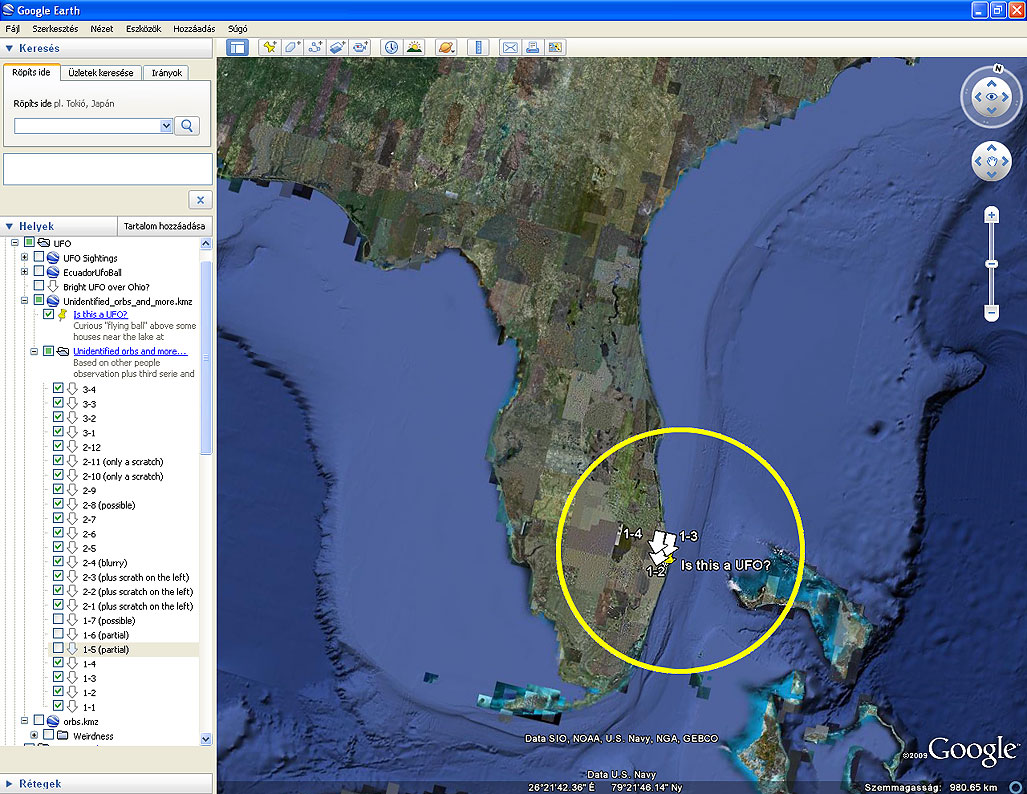Click Tartalom hozzáadása button

coord(164,226)
